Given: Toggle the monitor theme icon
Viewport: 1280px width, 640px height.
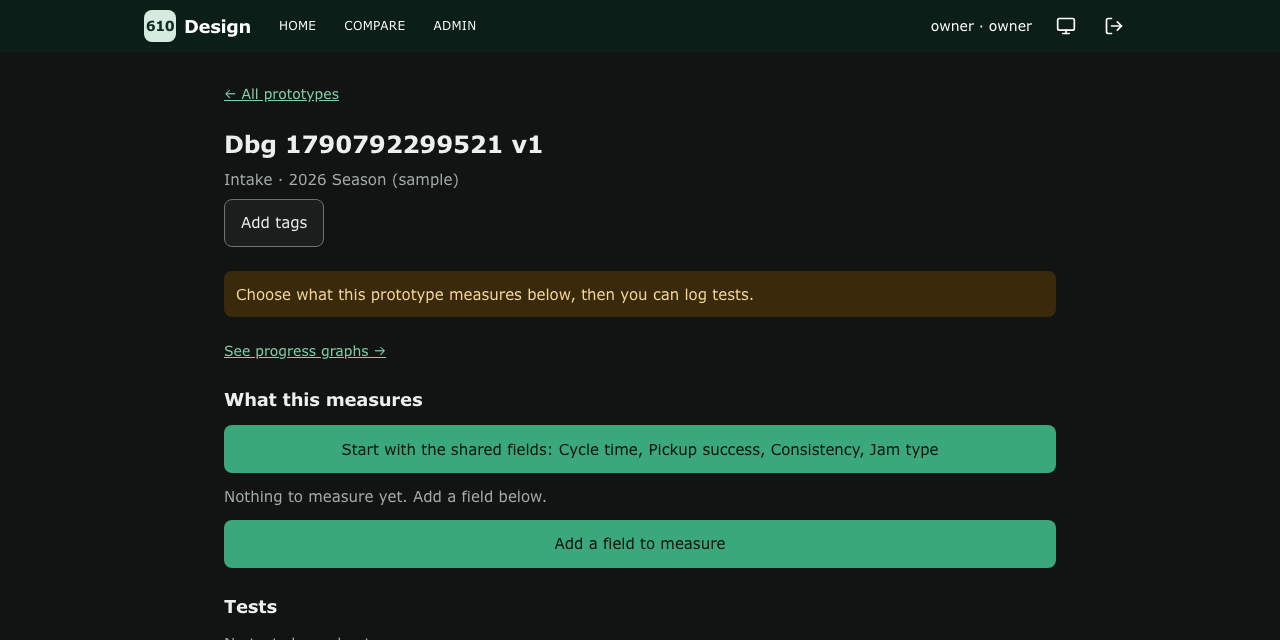Looking at the screenshot, I should 1066,26.
